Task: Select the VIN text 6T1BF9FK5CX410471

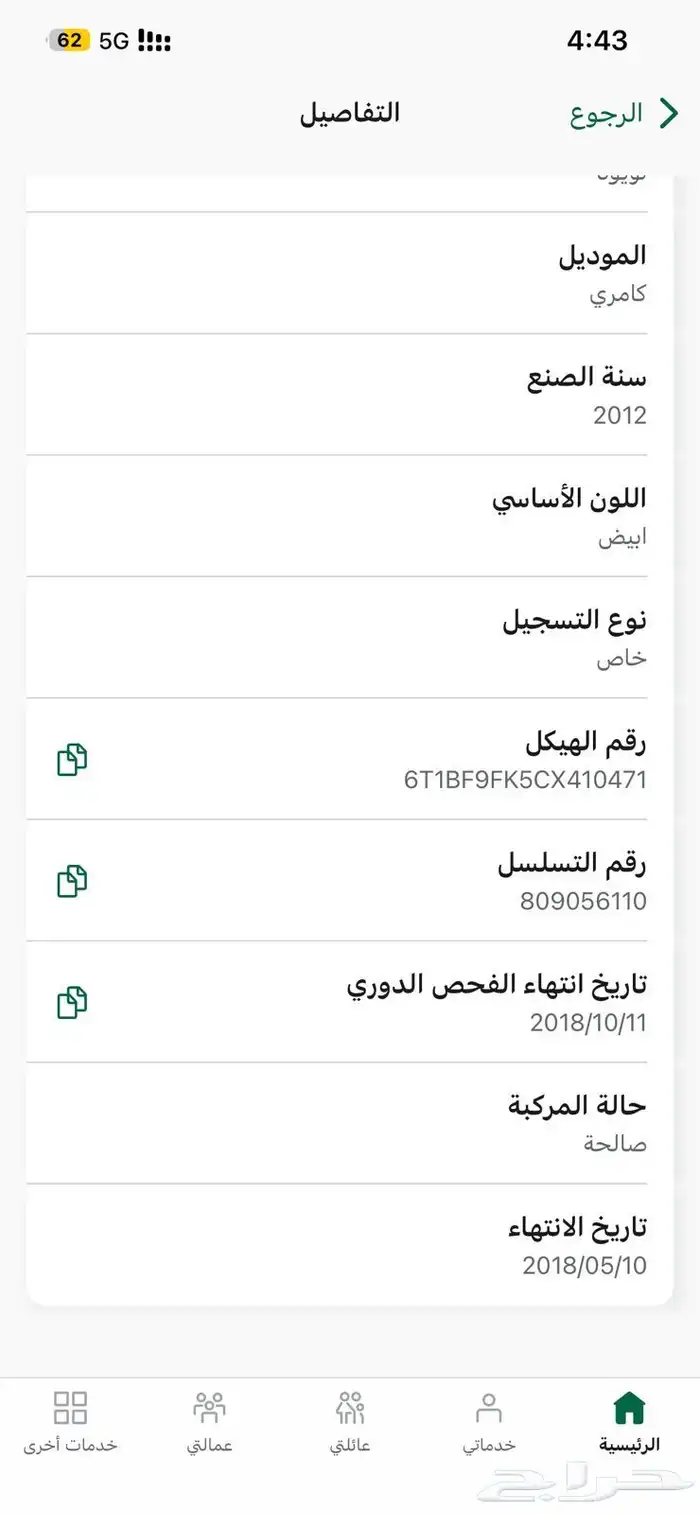Action: (525, 780)
